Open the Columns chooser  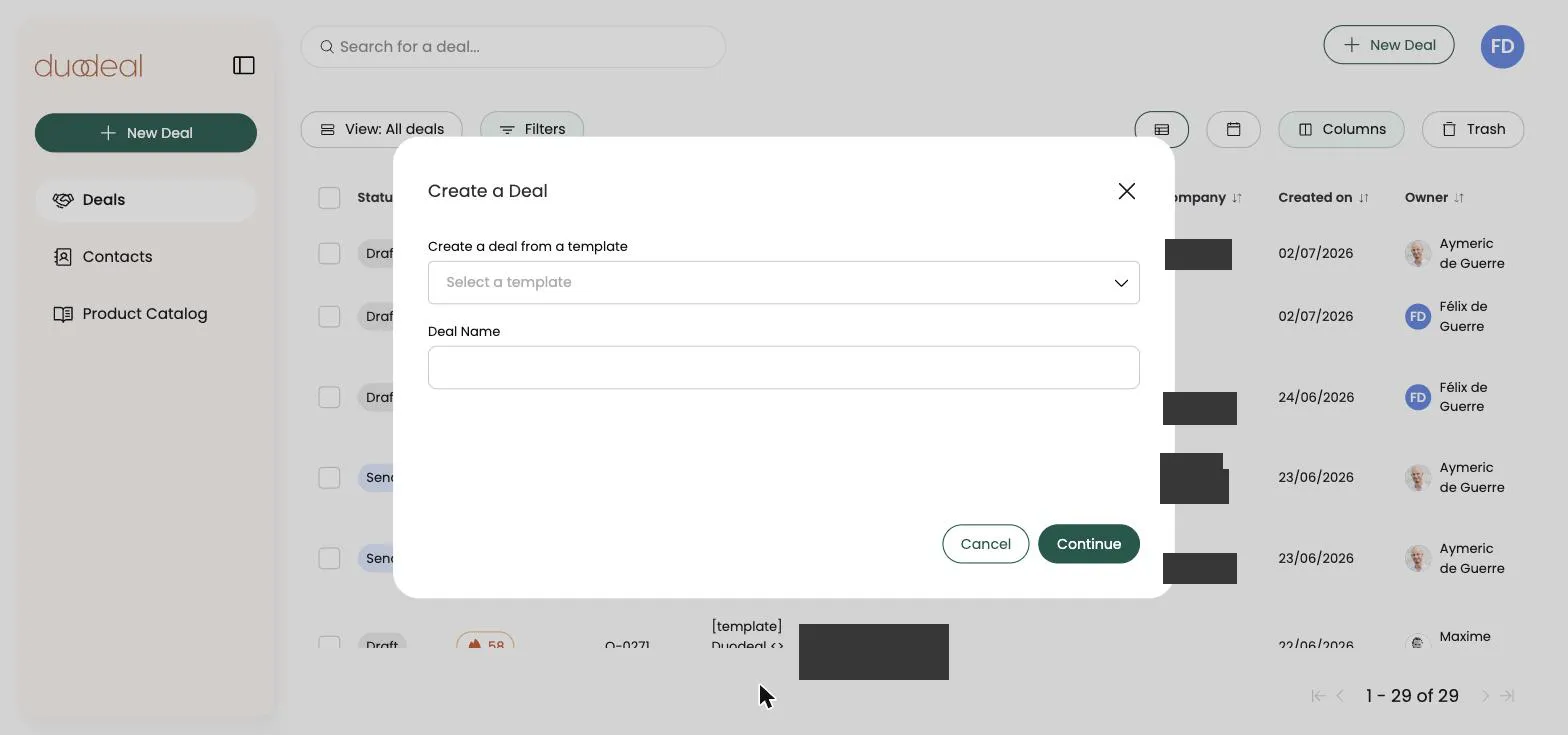pos(1341,129)
